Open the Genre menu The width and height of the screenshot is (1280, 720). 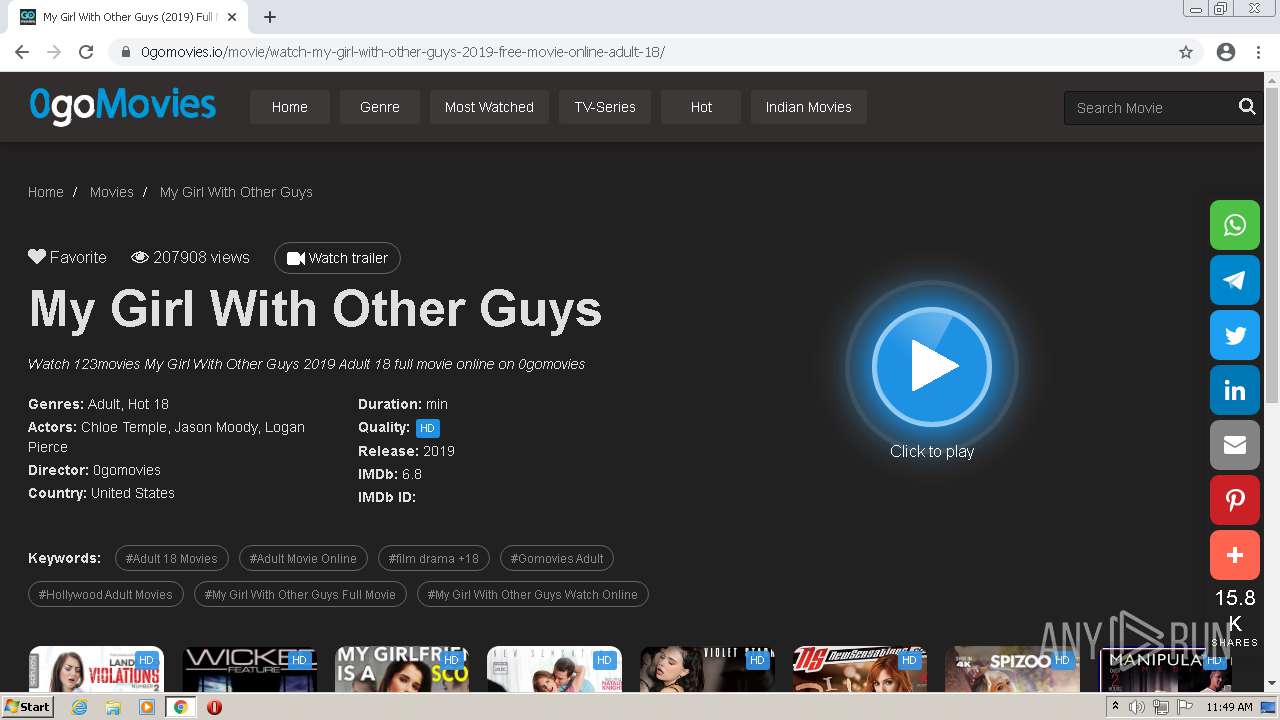pyautogui.click(x=380, y=107)
